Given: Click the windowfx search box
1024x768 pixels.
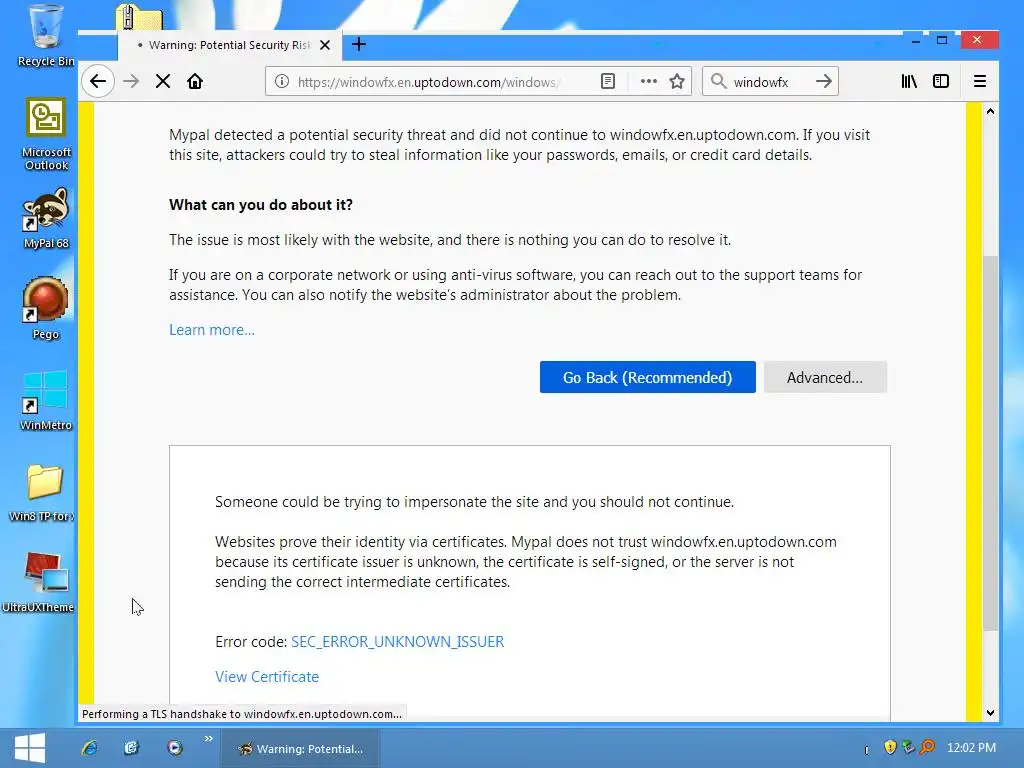Looking at the screenshot, I should [x=771, y=82].
